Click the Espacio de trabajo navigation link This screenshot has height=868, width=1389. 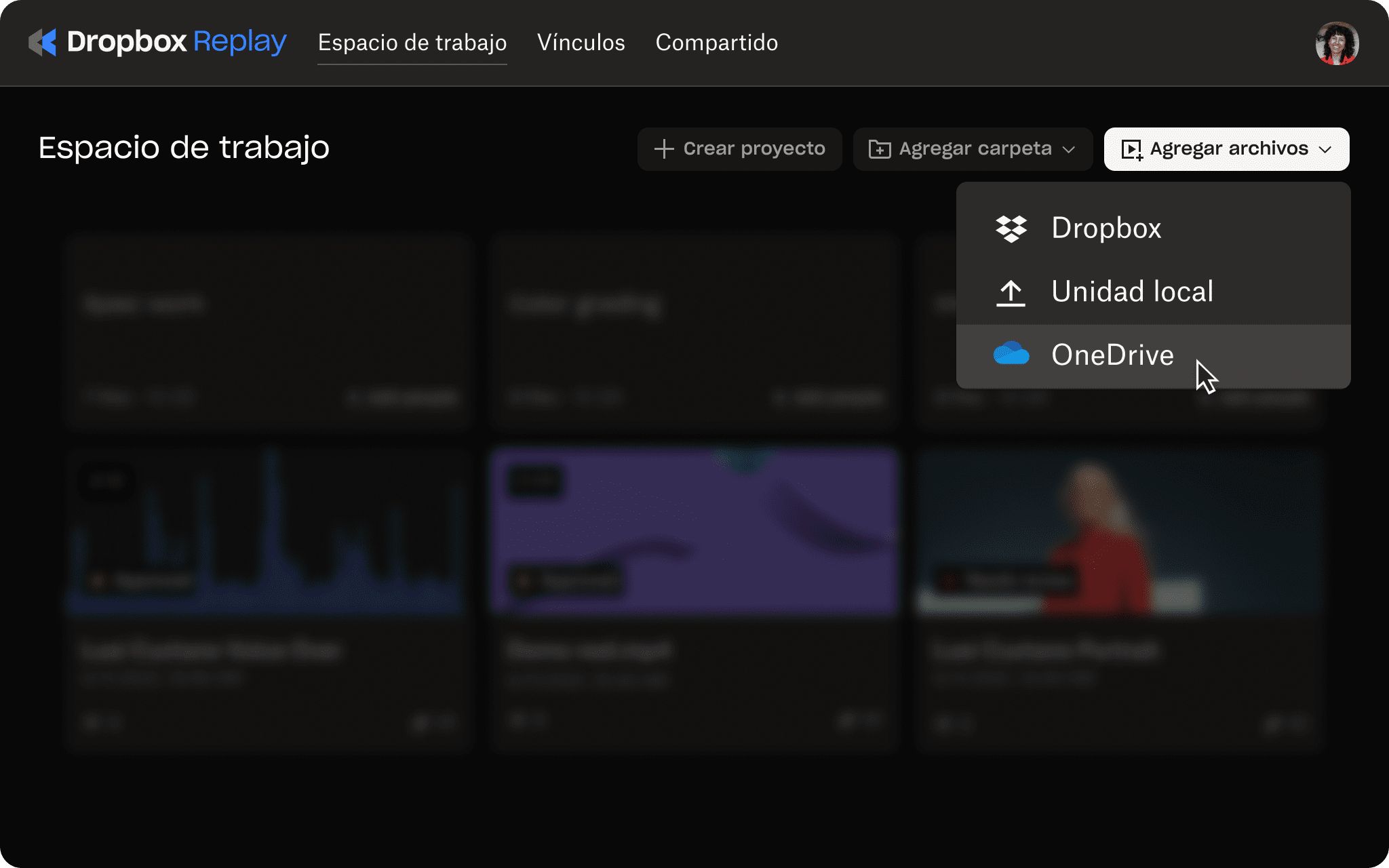pyautogui.click(x=412, y=43)
